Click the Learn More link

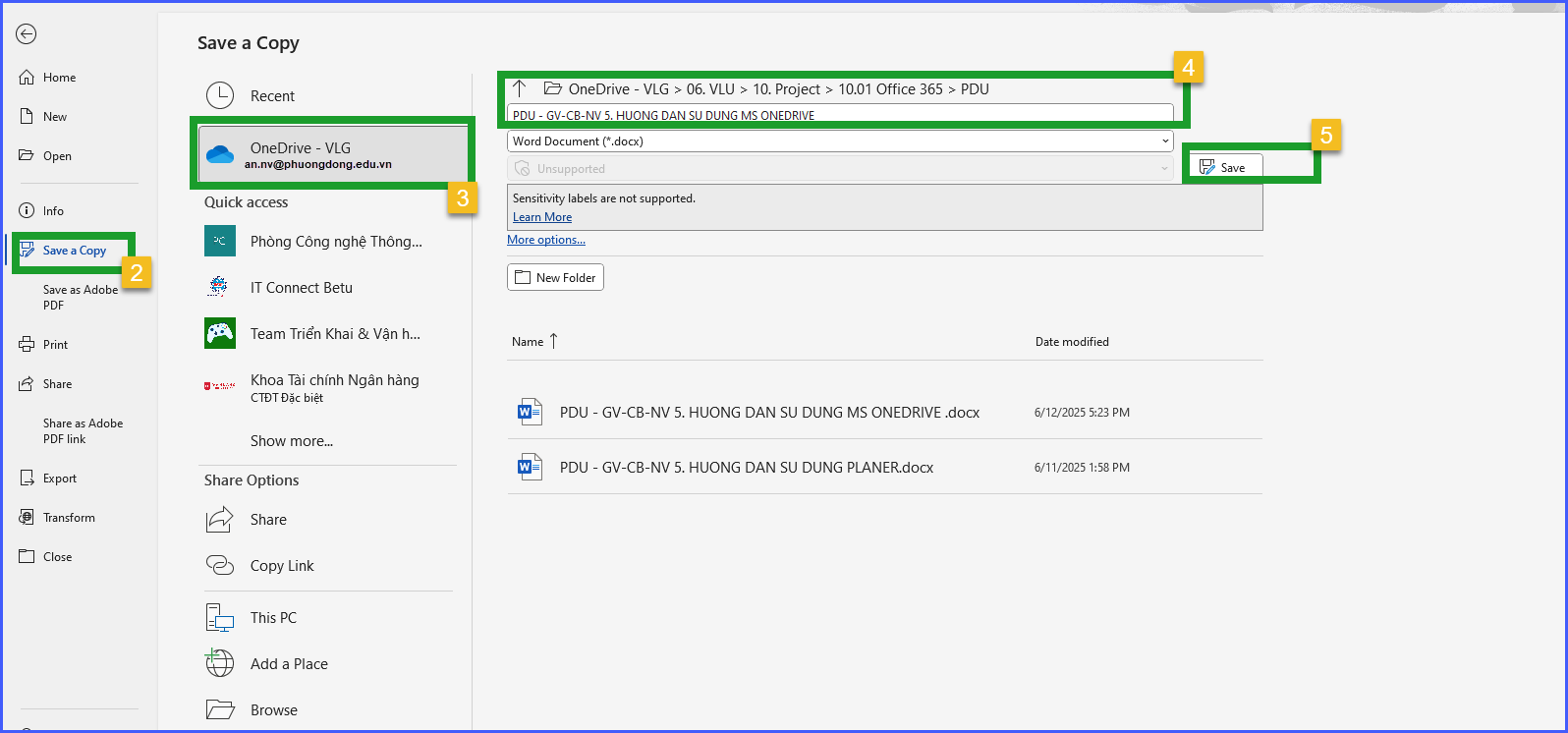[x=542, y=217]
